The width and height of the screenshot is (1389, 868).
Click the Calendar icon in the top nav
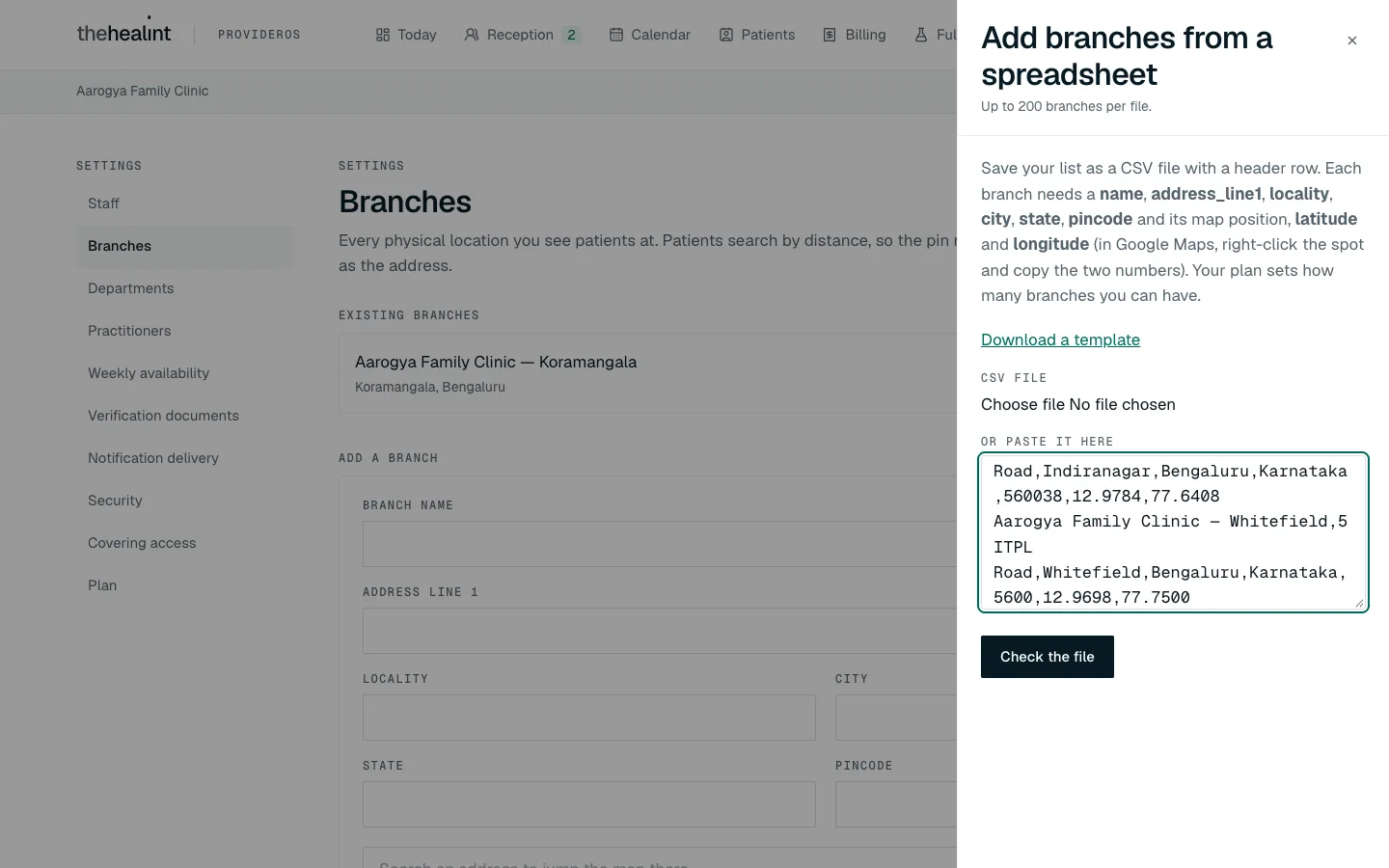coord(615,35)
